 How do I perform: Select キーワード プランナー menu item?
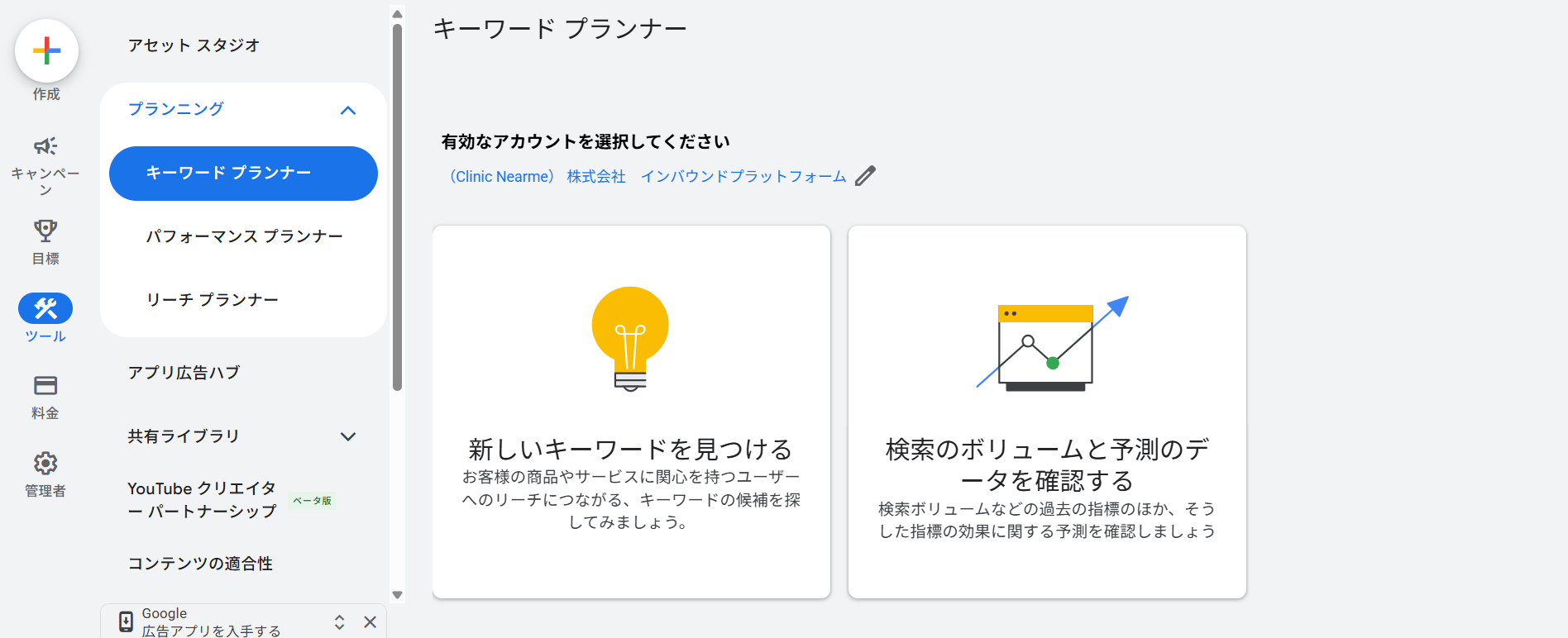point(243,173)
